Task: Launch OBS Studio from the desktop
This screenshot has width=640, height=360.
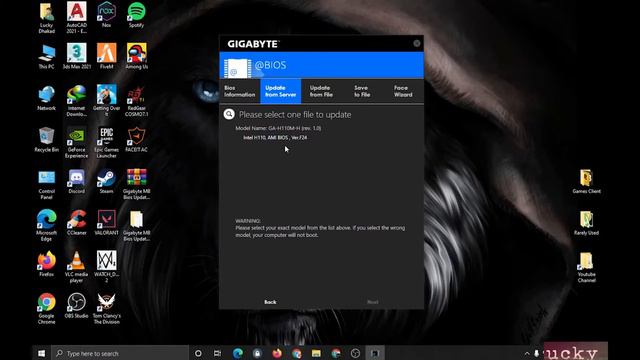Action: pos(76,306)
